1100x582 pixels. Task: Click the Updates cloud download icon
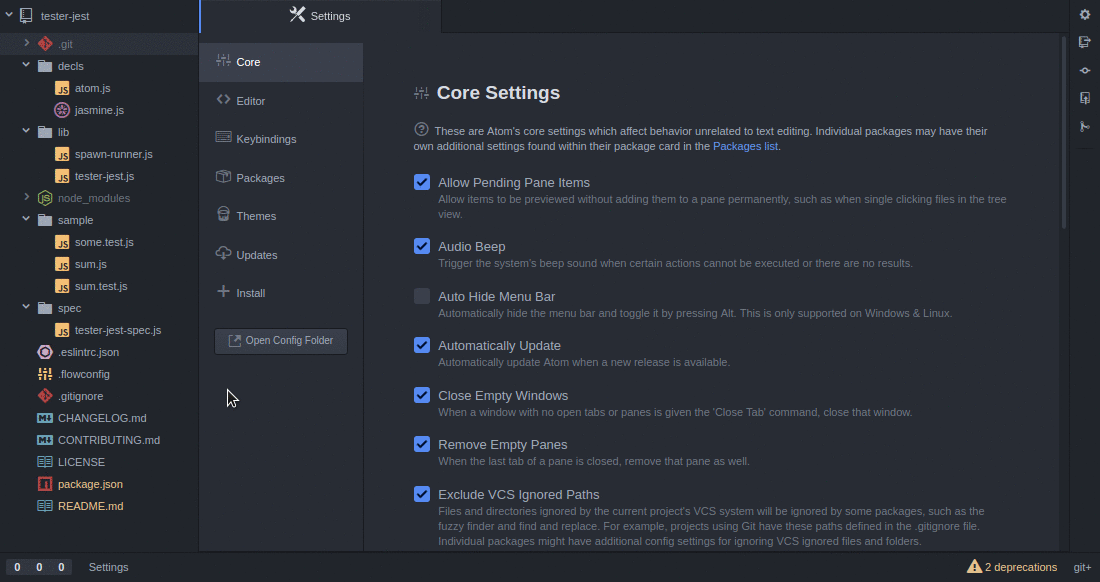pos(223,253)
